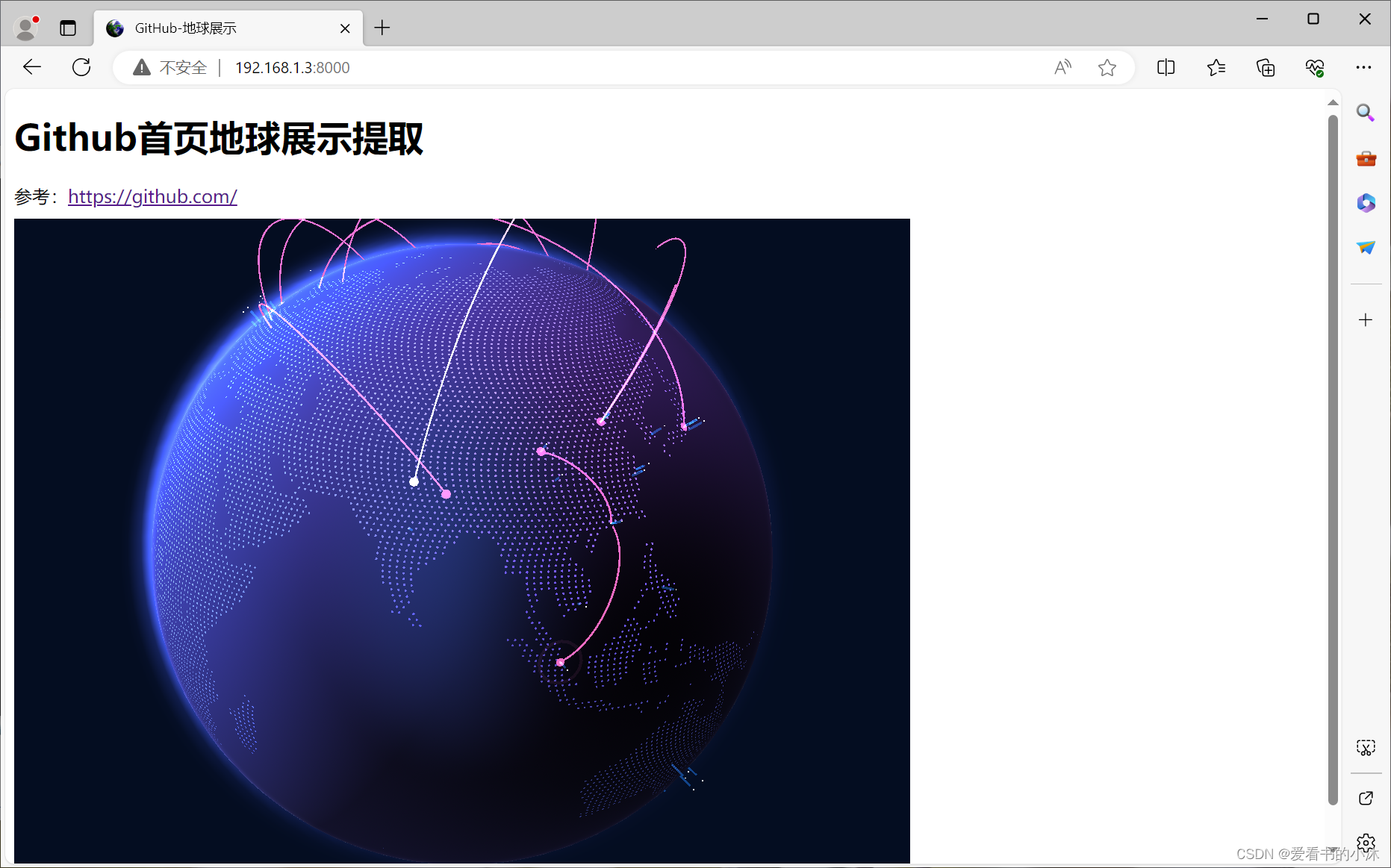This screenshot has width=1391, height=868.
Task: Click the Github首页地球展示提取 heading
Action: (x=219, y=139)
